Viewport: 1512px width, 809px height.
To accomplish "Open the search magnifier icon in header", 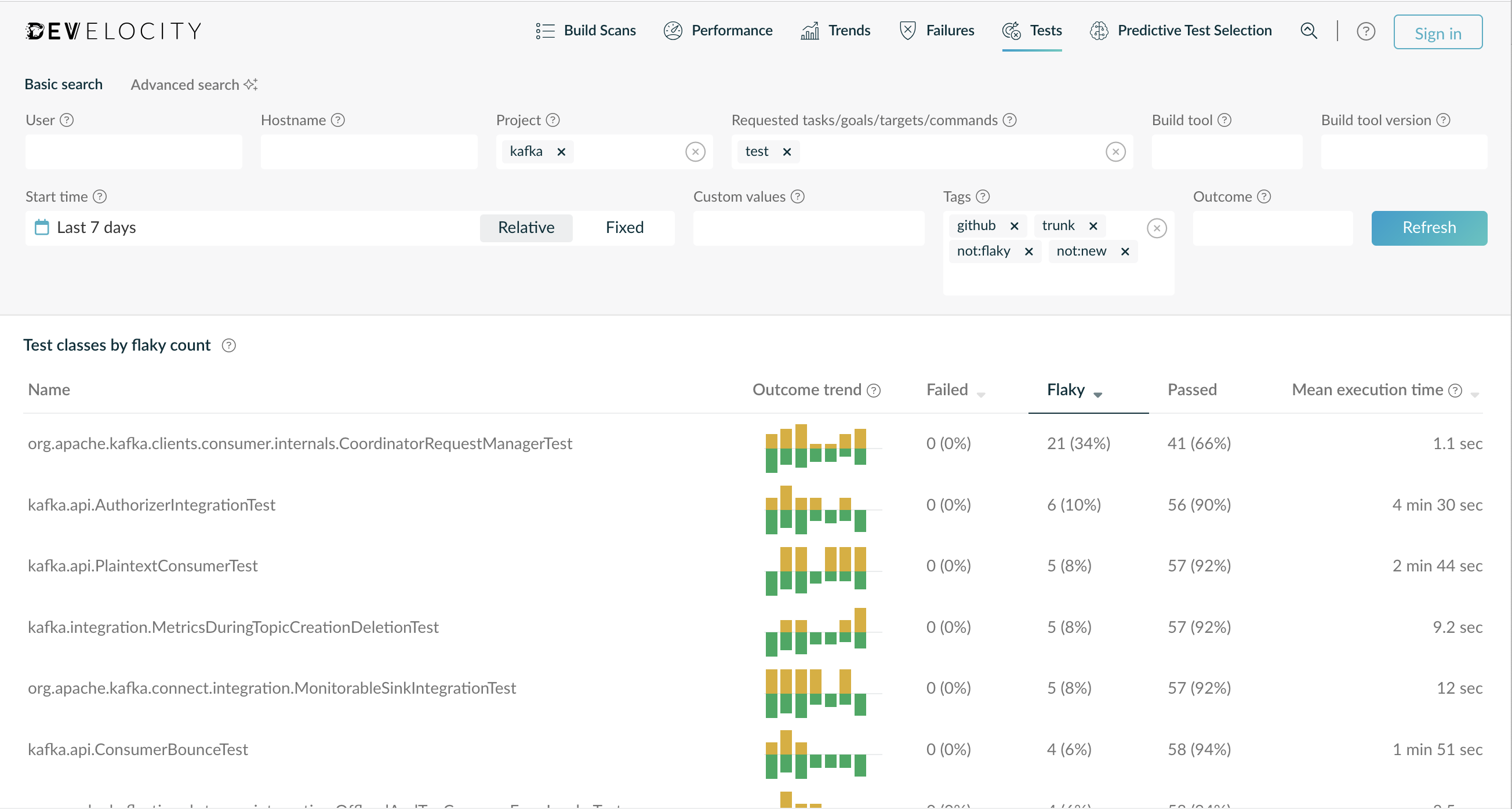I will (1309, 31).
